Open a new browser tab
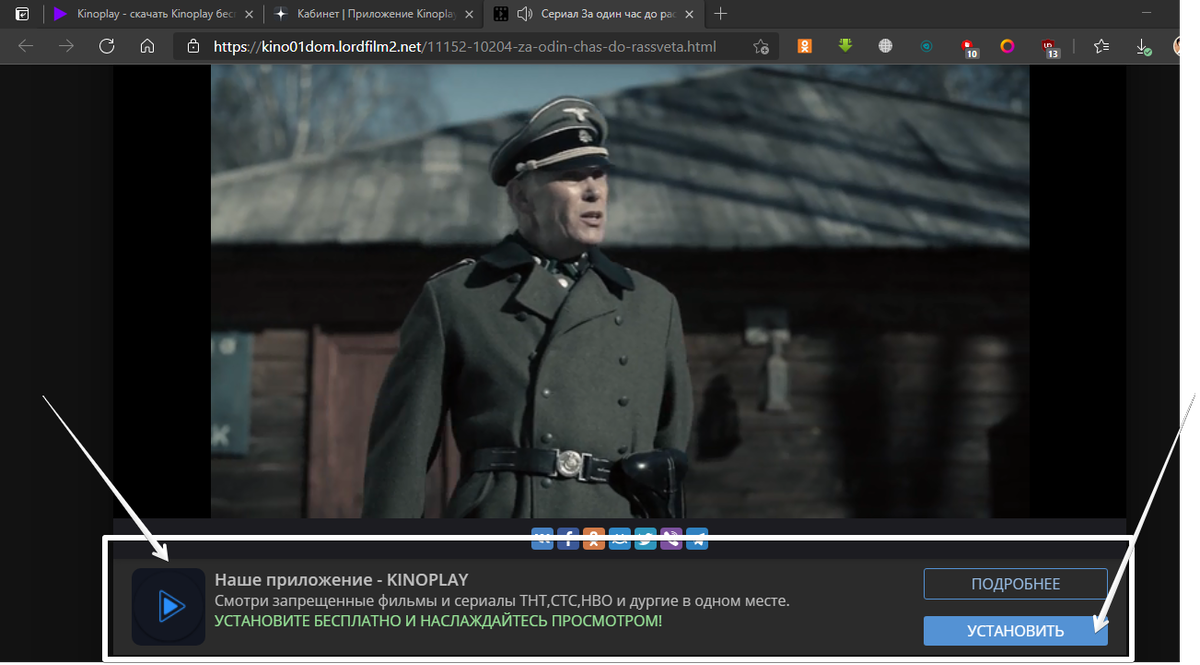The width and height of the screenshot is (1200, 665). click(720, 14)
